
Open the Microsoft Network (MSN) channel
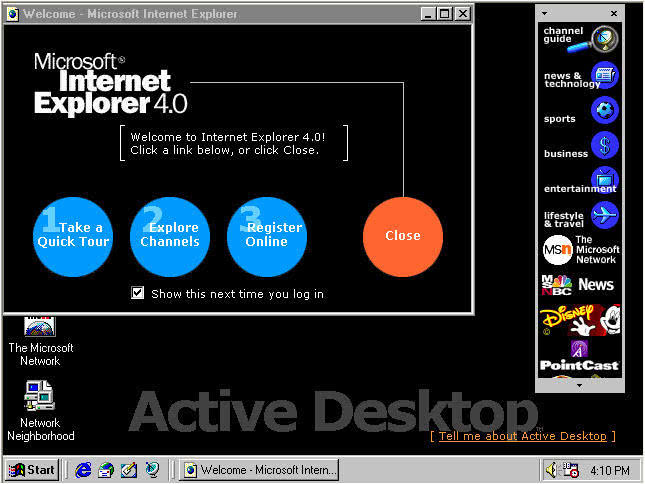581,250
